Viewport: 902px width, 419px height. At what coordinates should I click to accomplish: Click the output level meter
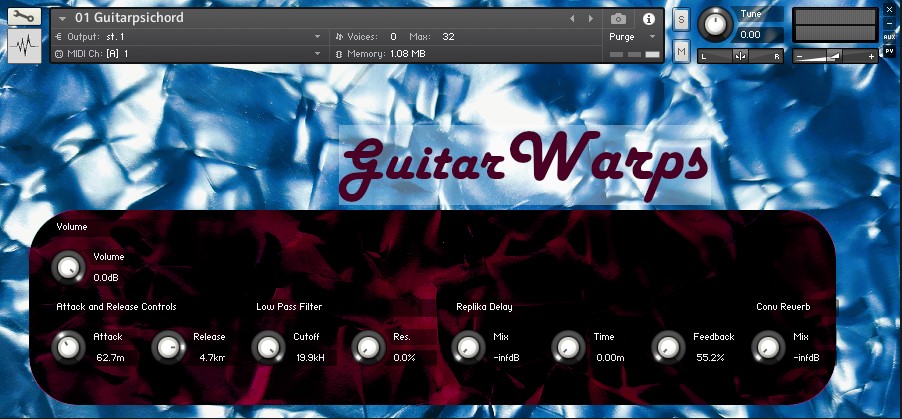coord(835,25)
